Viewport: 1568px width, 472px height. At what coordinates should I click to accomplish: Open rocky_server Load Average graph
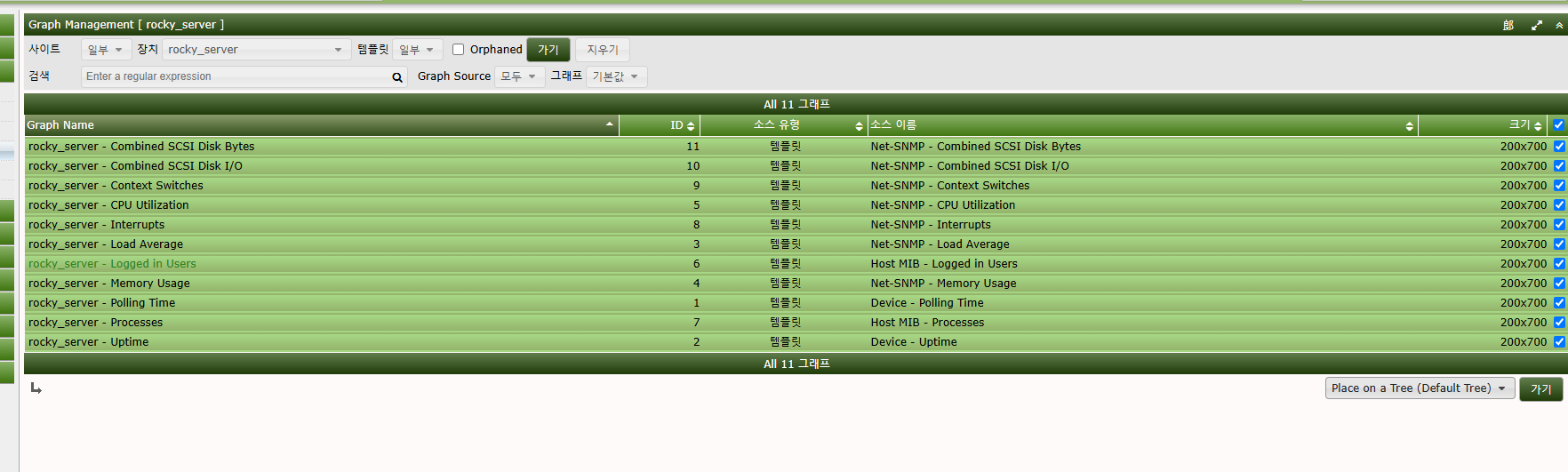(x=106, y=244)
